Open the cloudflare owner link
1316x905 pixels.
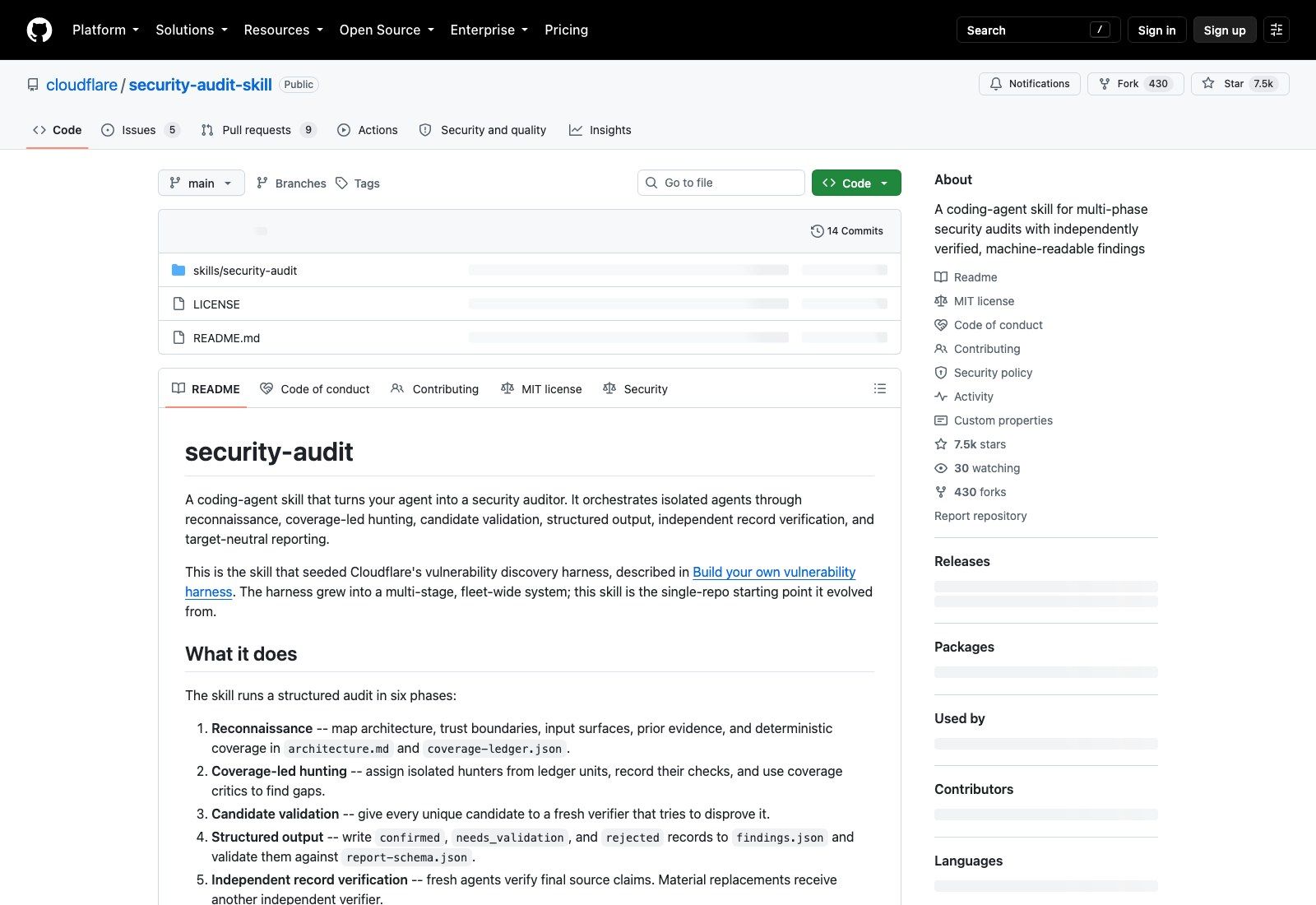point(81,85)
